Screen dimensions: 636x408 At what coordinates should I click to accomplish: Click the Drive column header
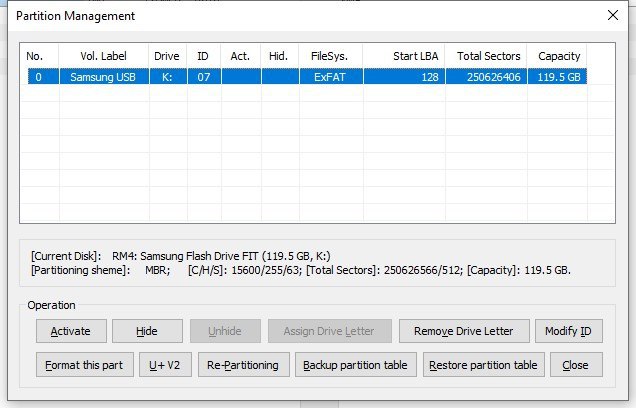pyautogui.click(x=168, y=56)
